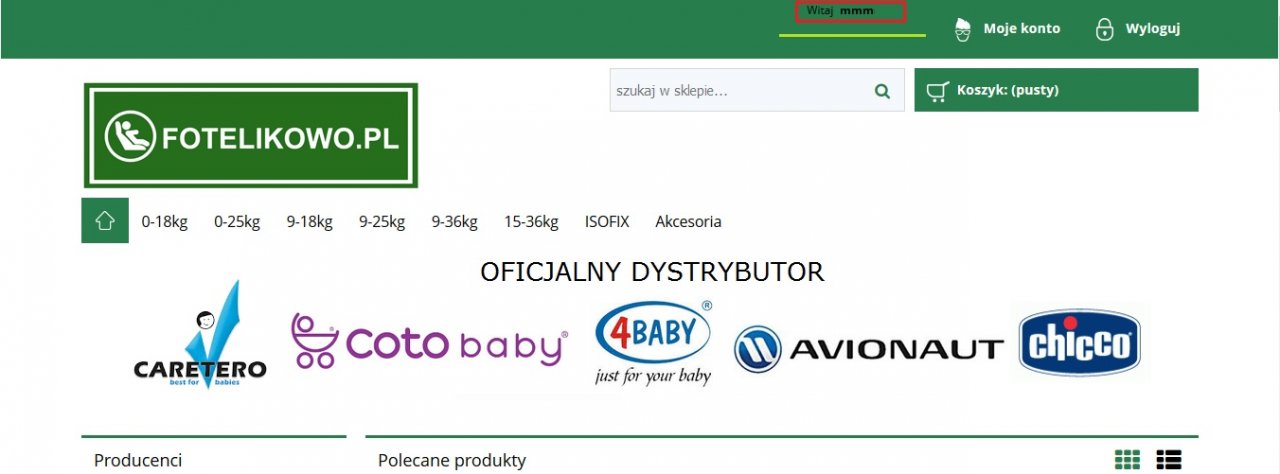Open the Moje konto link
The width and height of the screenshot is (1280, 474).
pos(1022,29)
